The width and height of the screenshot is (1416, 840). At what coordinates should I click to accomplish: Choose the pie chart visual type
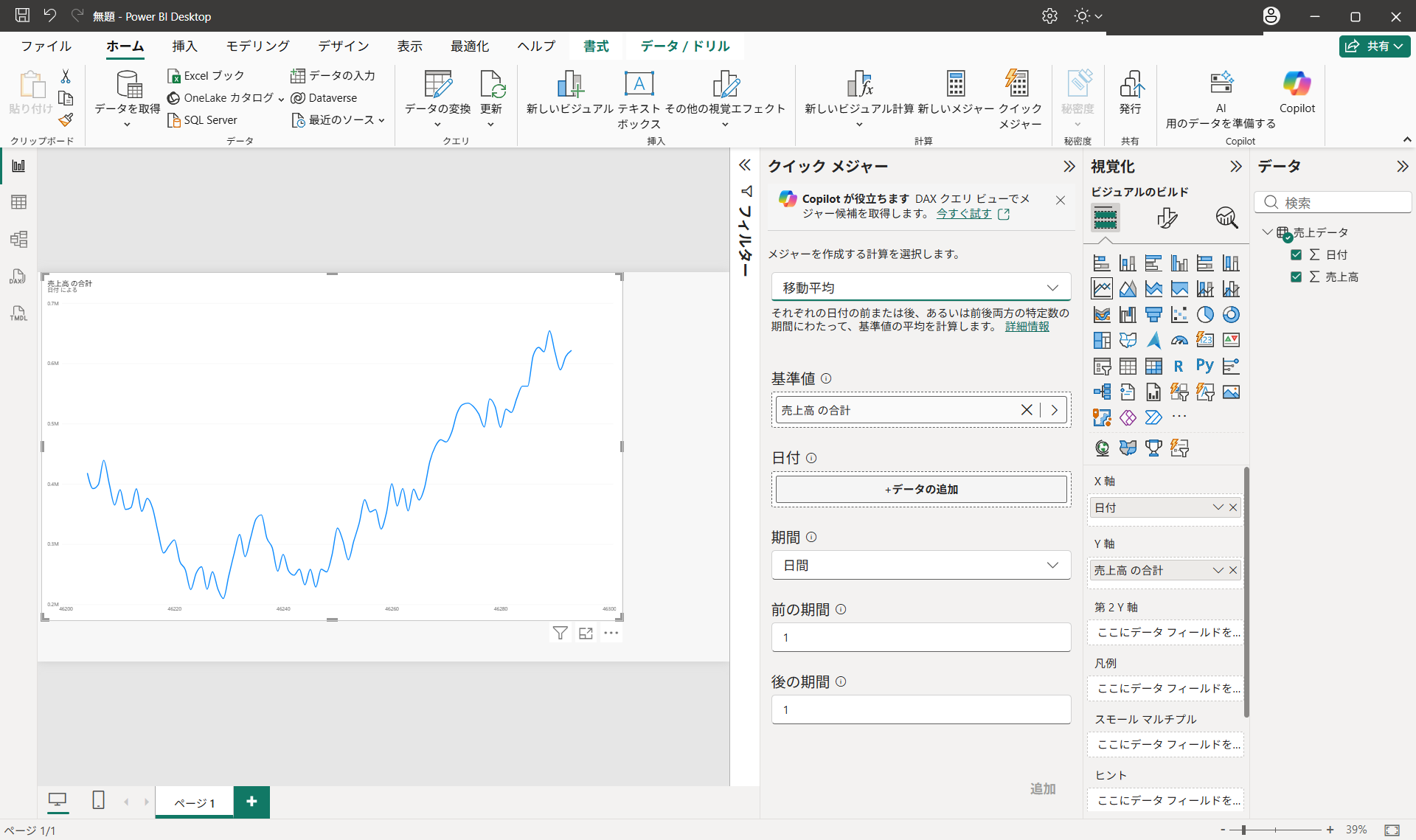1205,315
